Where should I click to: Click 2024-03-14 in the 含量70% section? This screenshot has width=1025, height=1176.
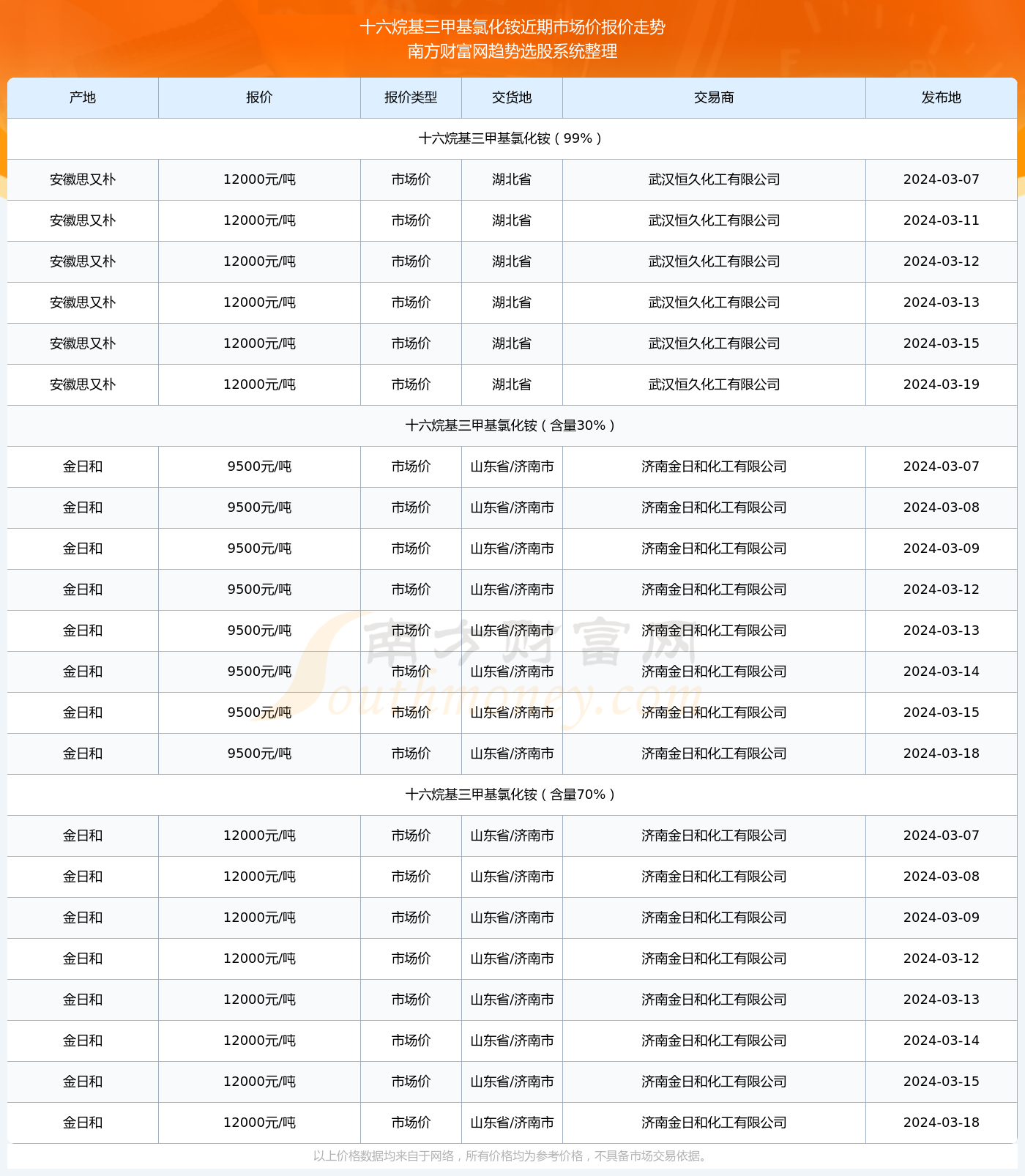pos(942,1041)
